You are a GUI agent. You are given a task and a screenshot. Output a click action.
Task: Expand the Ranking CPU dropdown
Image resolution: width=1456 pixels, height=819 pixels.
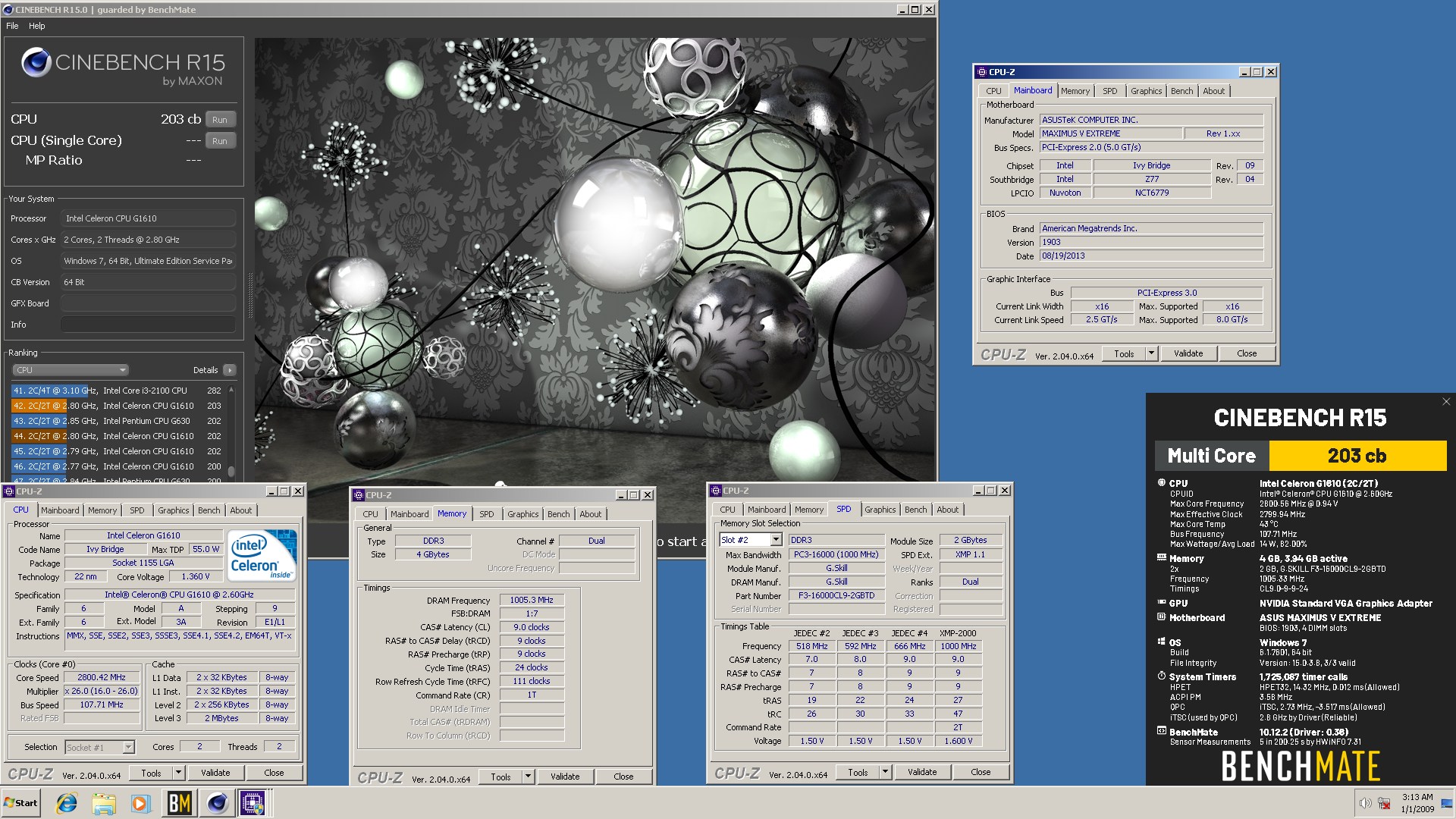(x=70, y=370)
